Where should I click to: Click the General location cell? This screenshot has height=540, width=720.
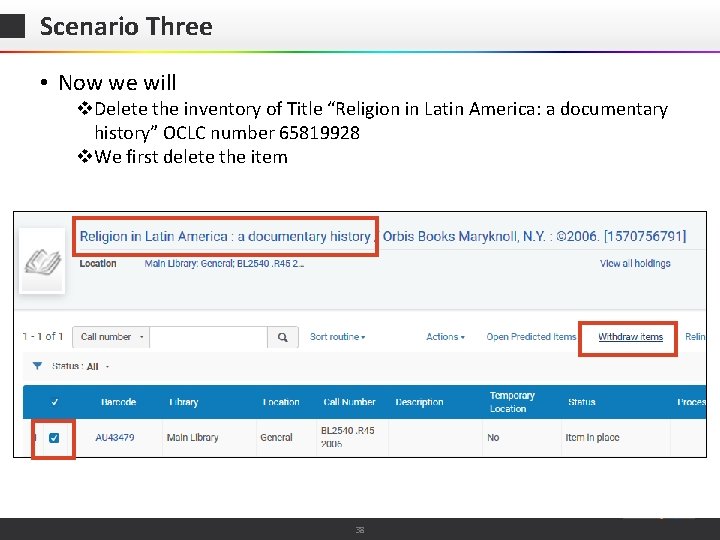point(276,438)
